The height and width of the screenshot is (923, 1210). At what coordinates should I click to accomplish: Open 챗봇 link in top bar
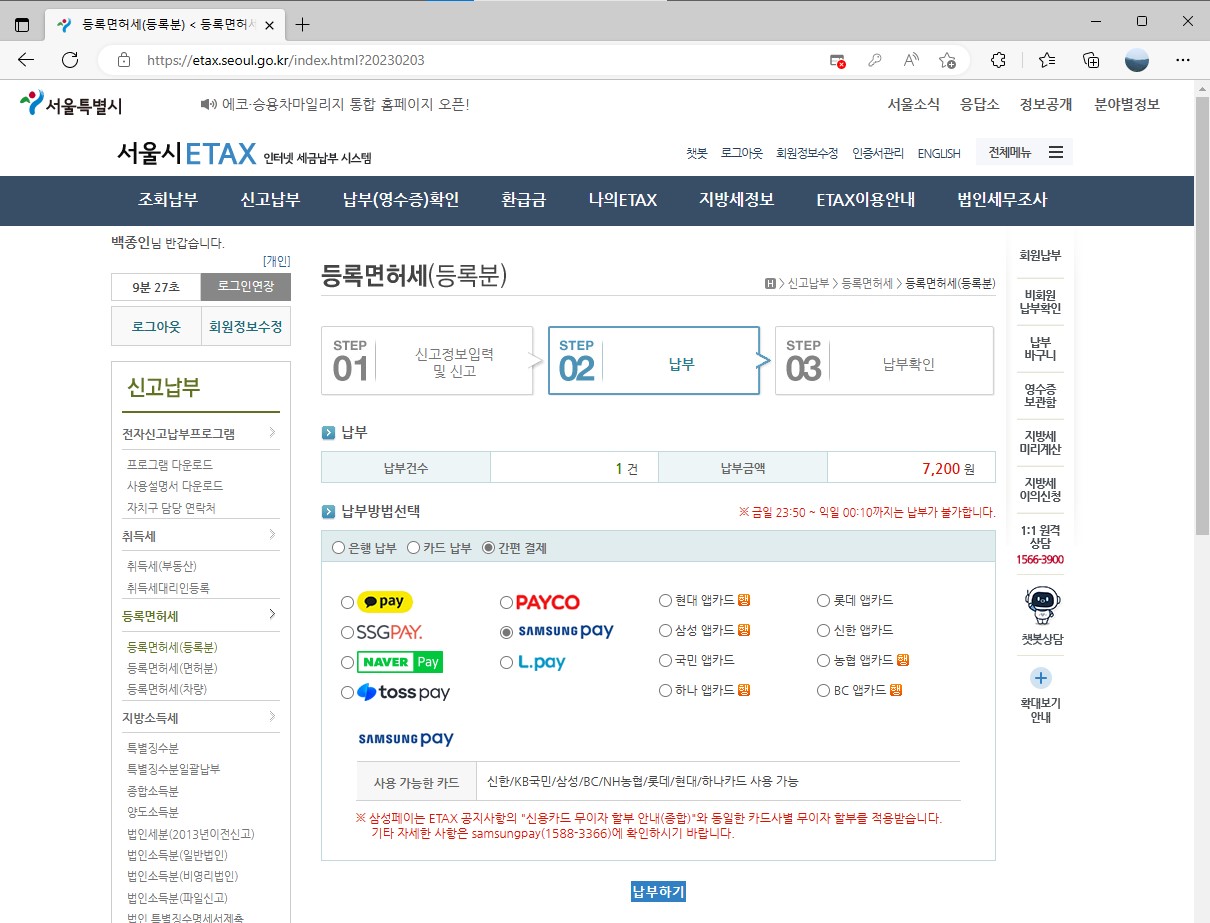pyautogui.click(x=697, y=153)
